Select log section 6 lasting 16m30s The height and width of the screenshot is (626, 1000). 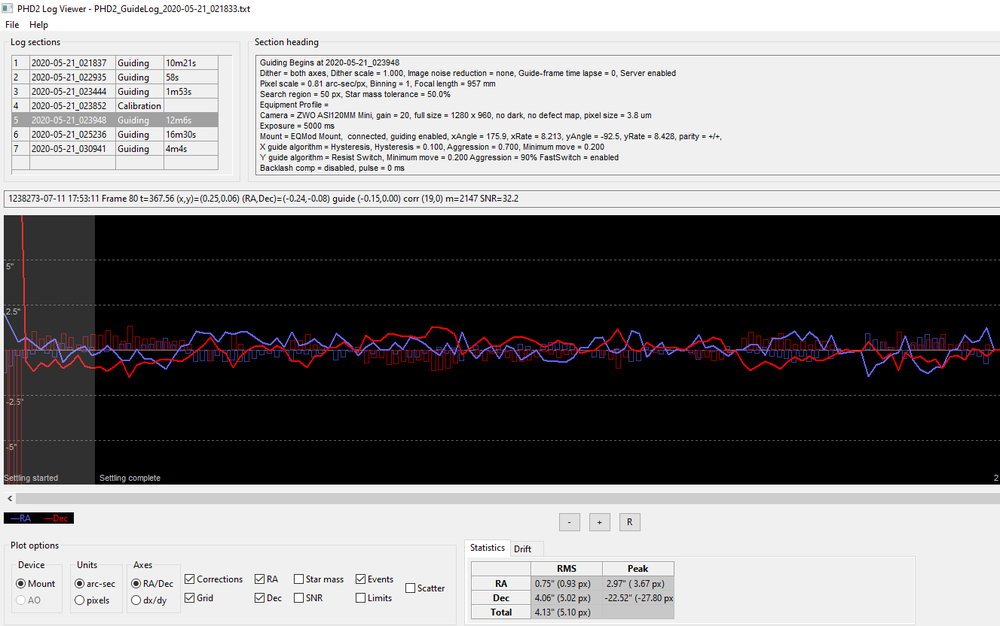tap(115, 135)
